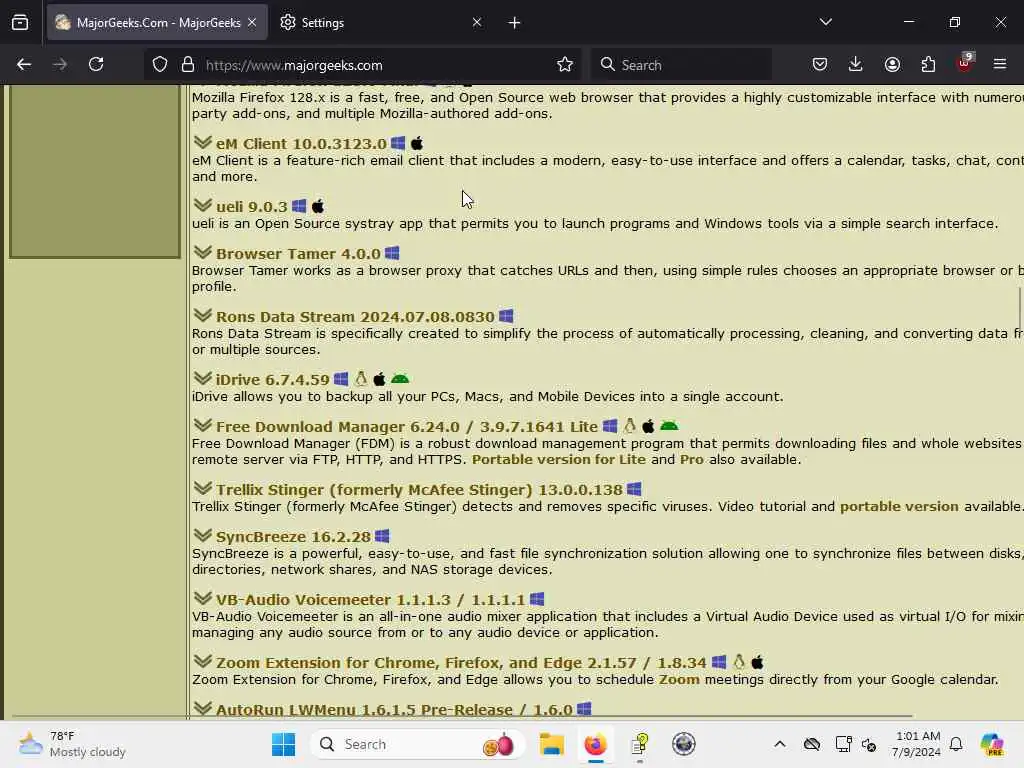Click the Linux penguin icon beside iDrive
The image size is (1024, 768).
point(361,379)
